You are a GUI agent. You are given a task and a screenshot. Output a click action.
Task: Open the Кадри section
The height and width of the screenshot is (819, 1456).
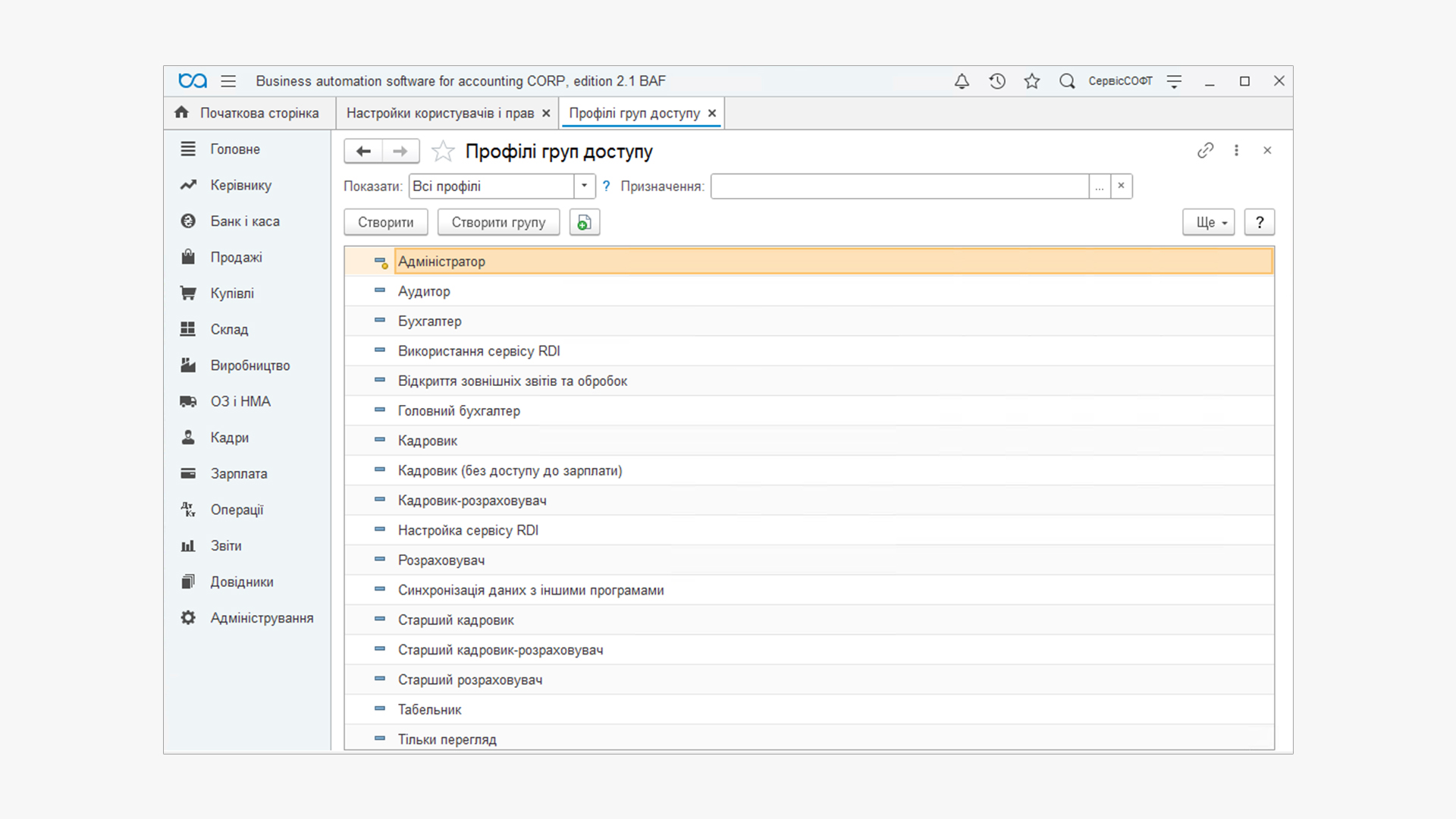coord(247,438)
